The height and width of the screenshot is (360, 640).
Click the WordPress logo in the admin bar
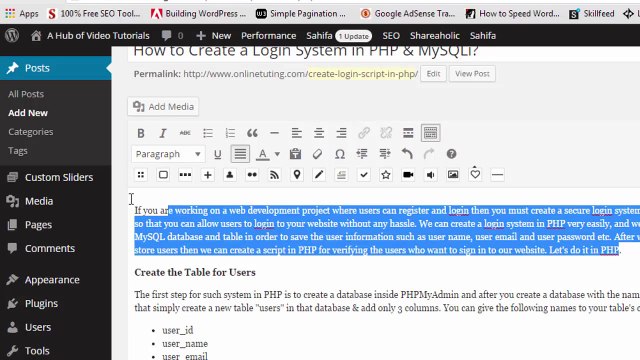[12, 36]
